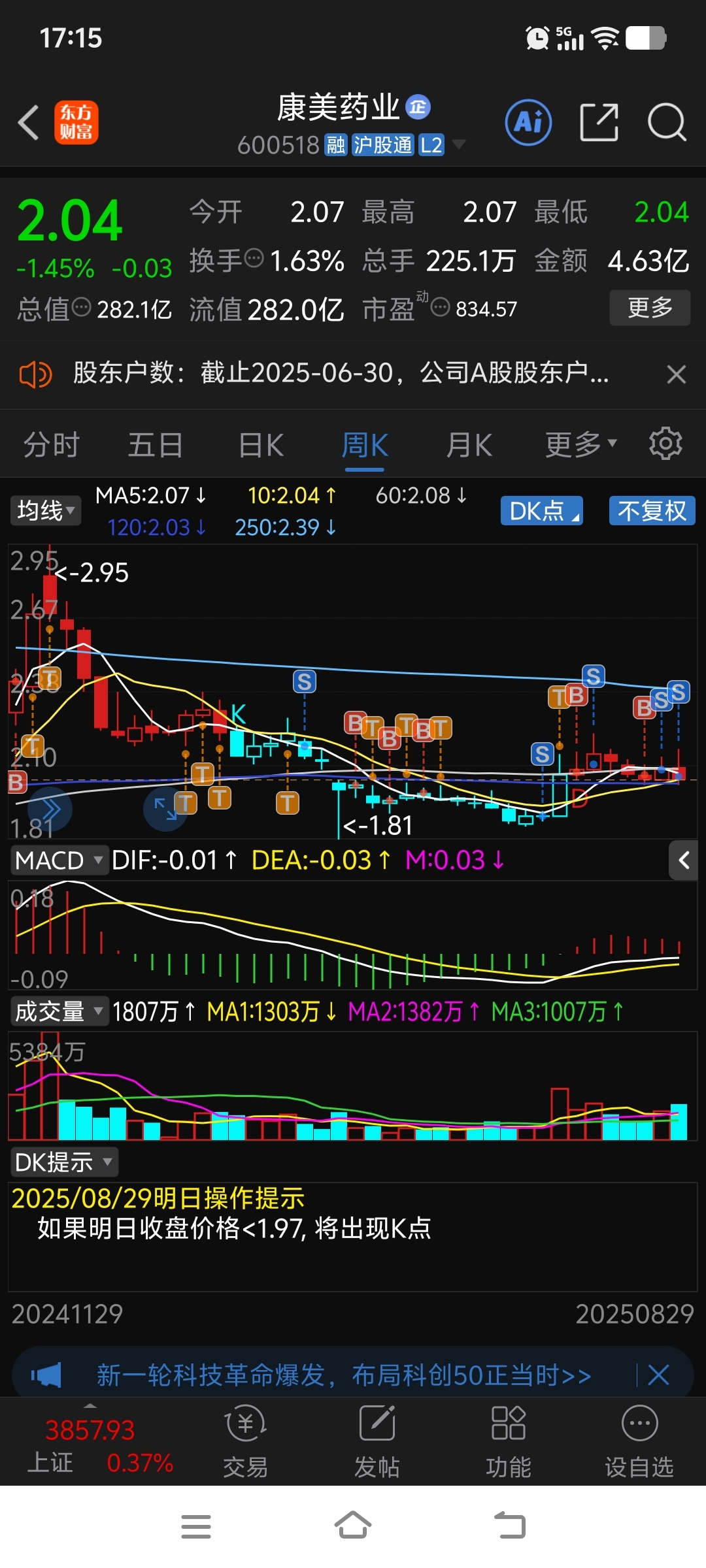The width and height of the screenshot is (706, 1568).
Task: Select the 周K tab
Action: (x=365, y=446)
